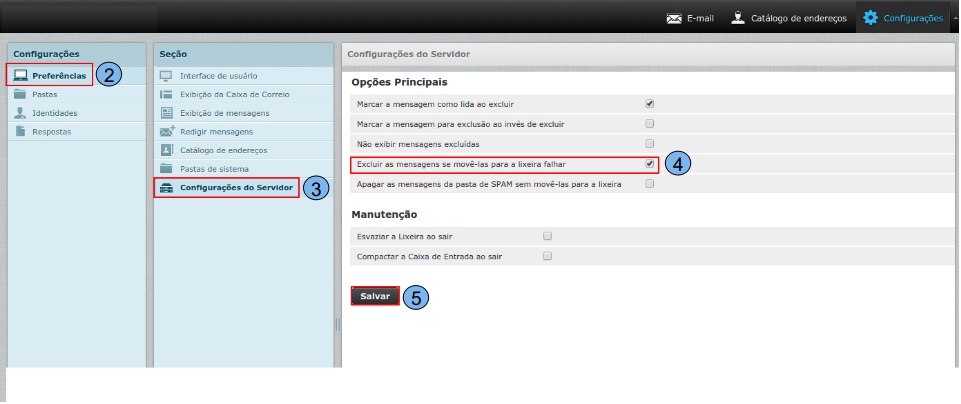Viewport: 961px width, 404px height.
Task: Enable 'Não exibir mensagens excluídas' checkbox
Action: point(650,144)
